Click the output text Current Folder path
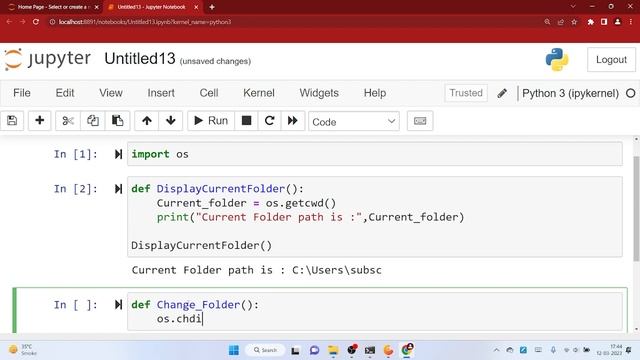The image size is (640, 360). [256, 270]
